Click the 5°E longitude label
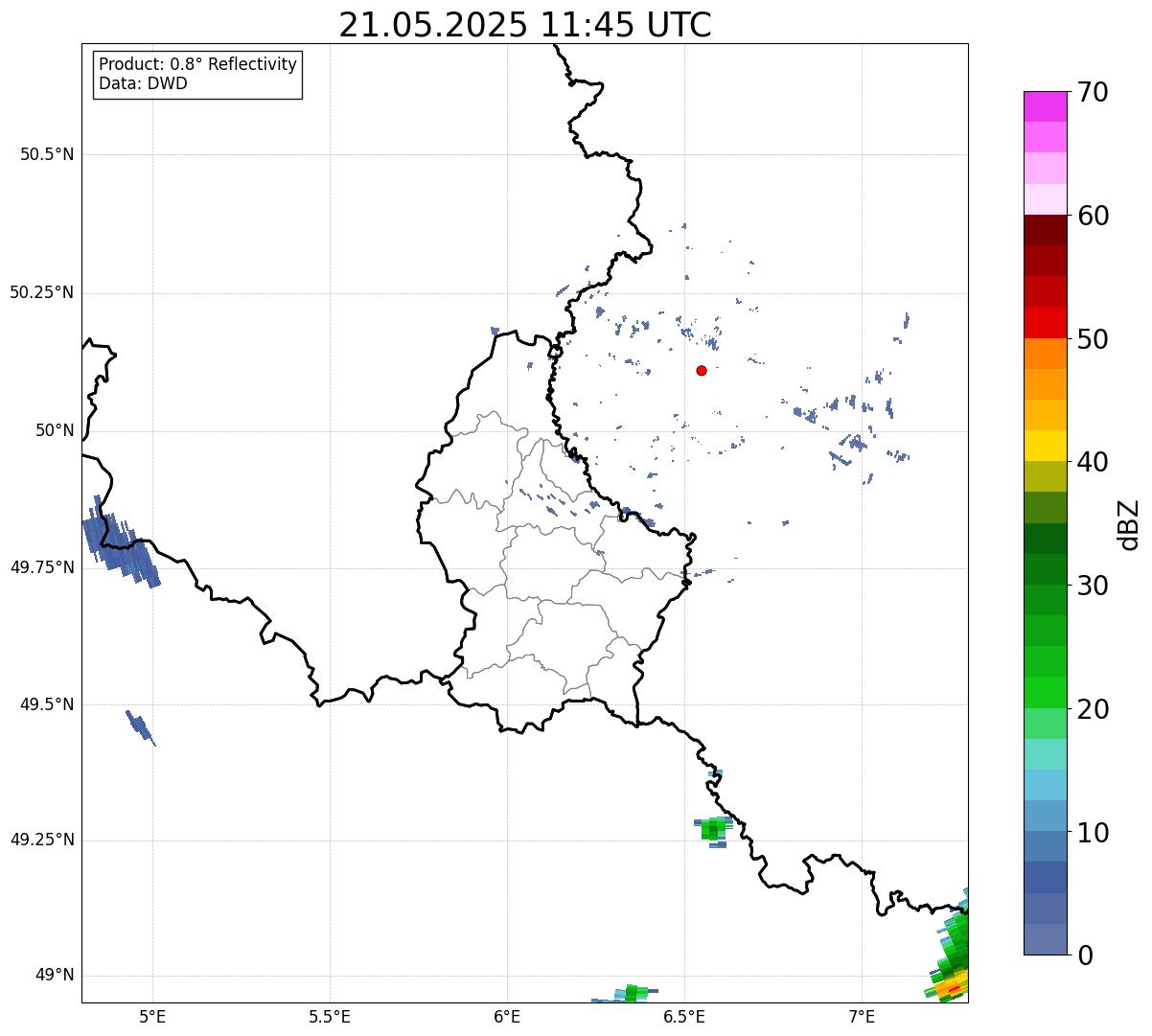The height and width of the screenshot is (1036, 1152). 152,1017
